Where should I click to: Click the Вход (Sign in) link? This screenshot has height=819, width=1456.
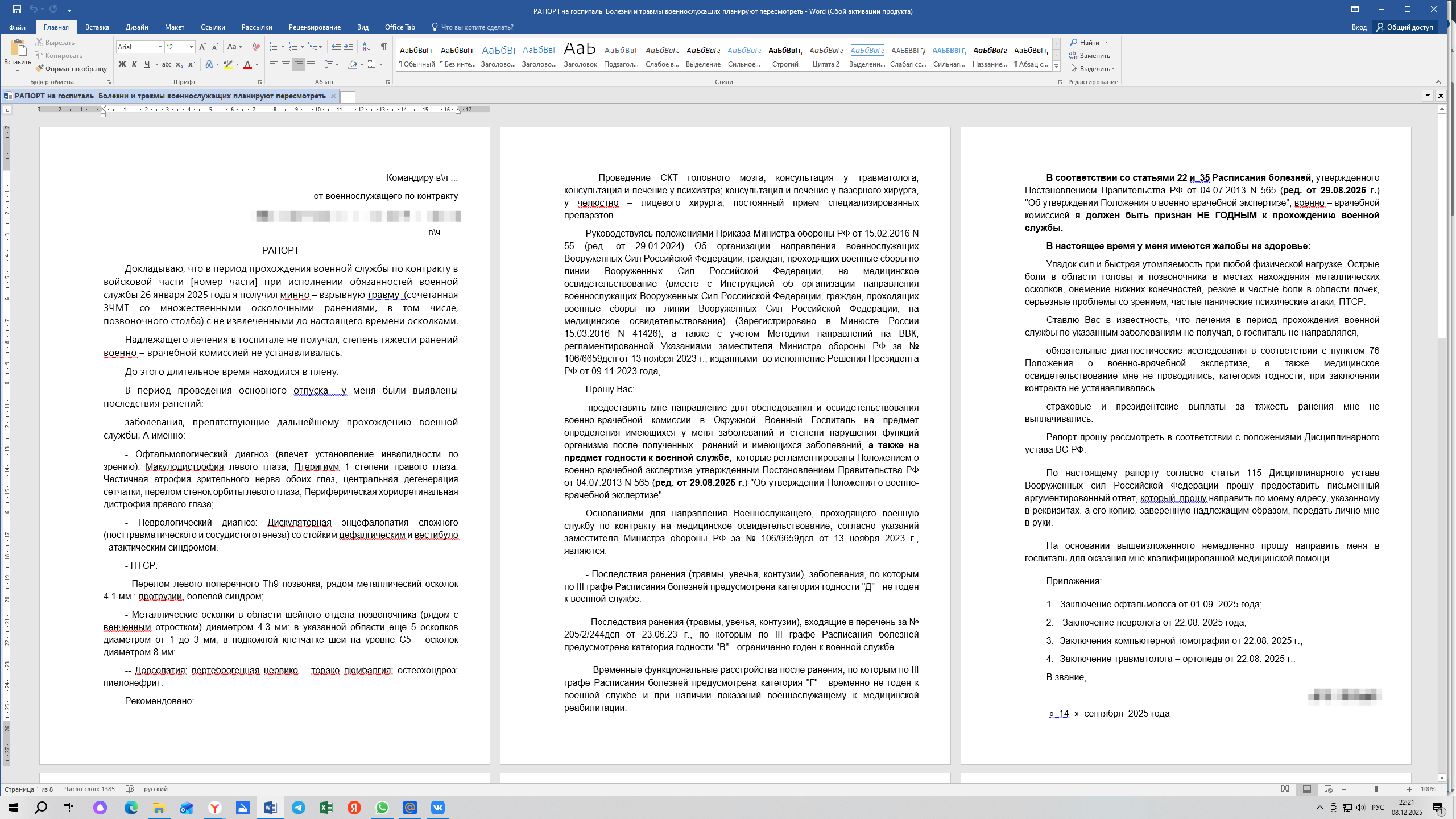click(1359, 27)
